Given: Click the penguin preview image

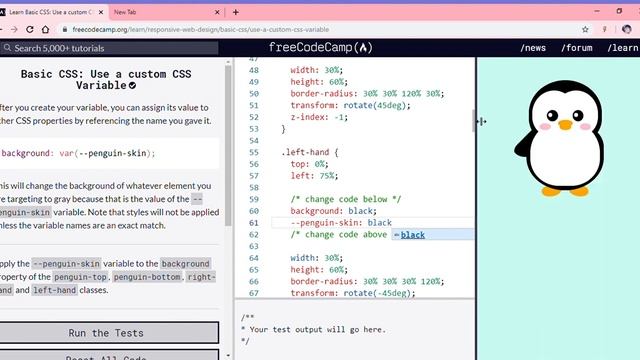Looking at the screenshot, I should click(x=559, y=138).
